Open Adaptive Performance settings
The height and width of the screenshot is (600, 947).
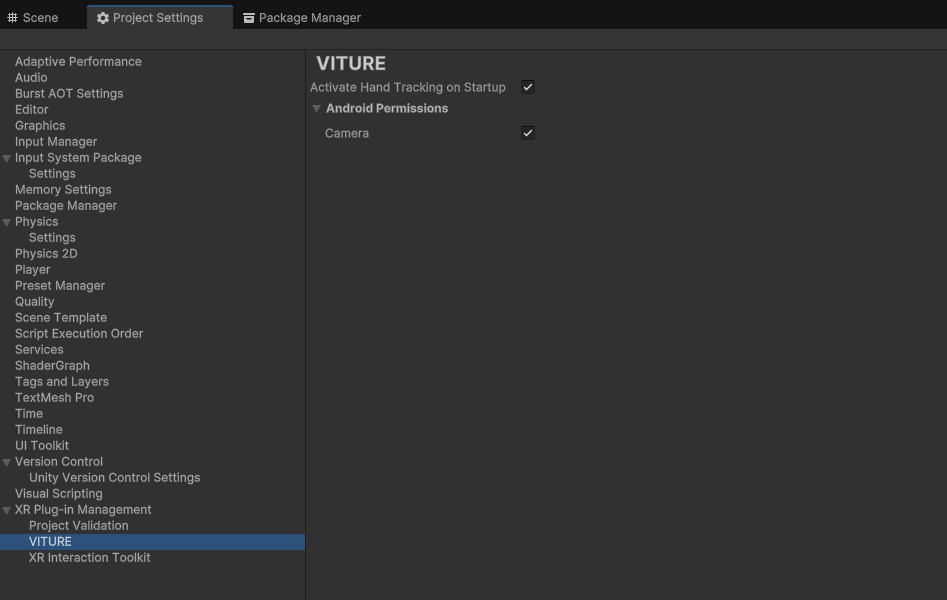click(78, 62)
